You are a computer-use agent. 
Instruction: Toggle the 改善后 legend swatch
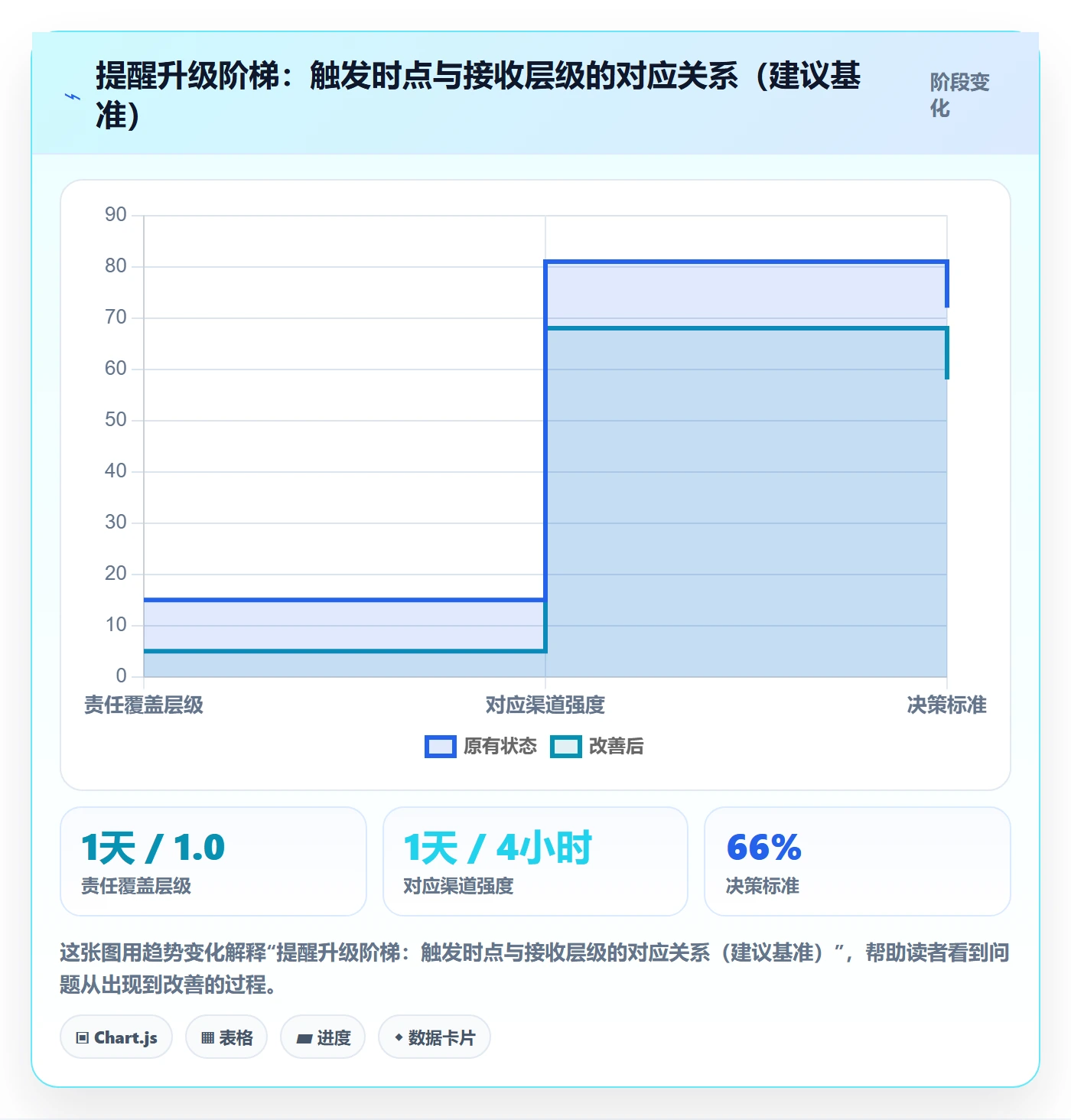click(x=566, y=747)
